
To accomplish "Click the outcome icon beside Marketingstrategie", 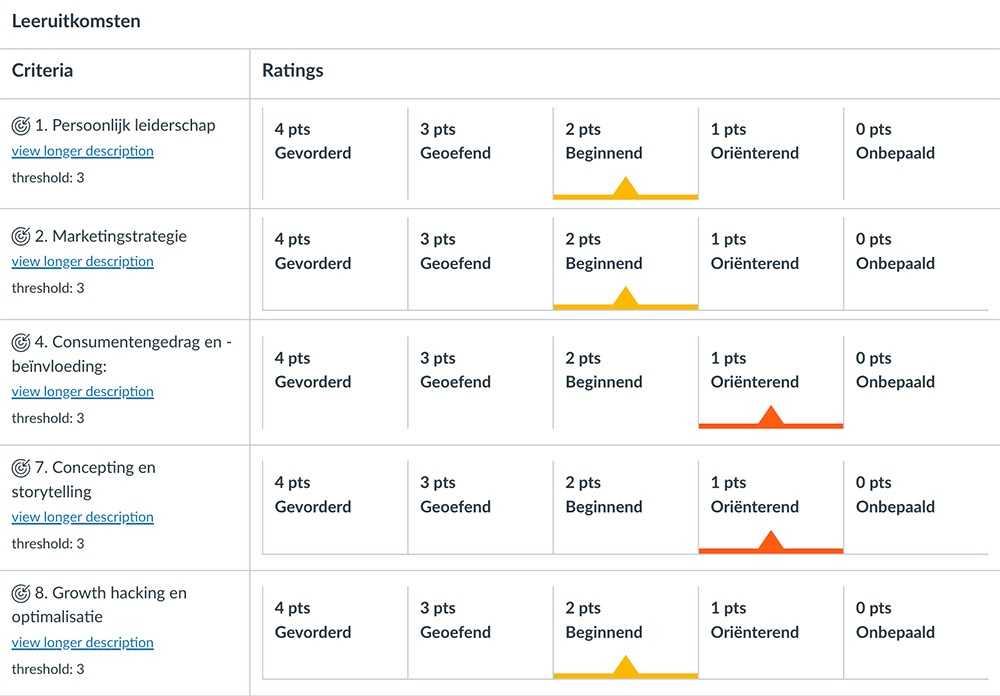I will click(x=21, y=237).
